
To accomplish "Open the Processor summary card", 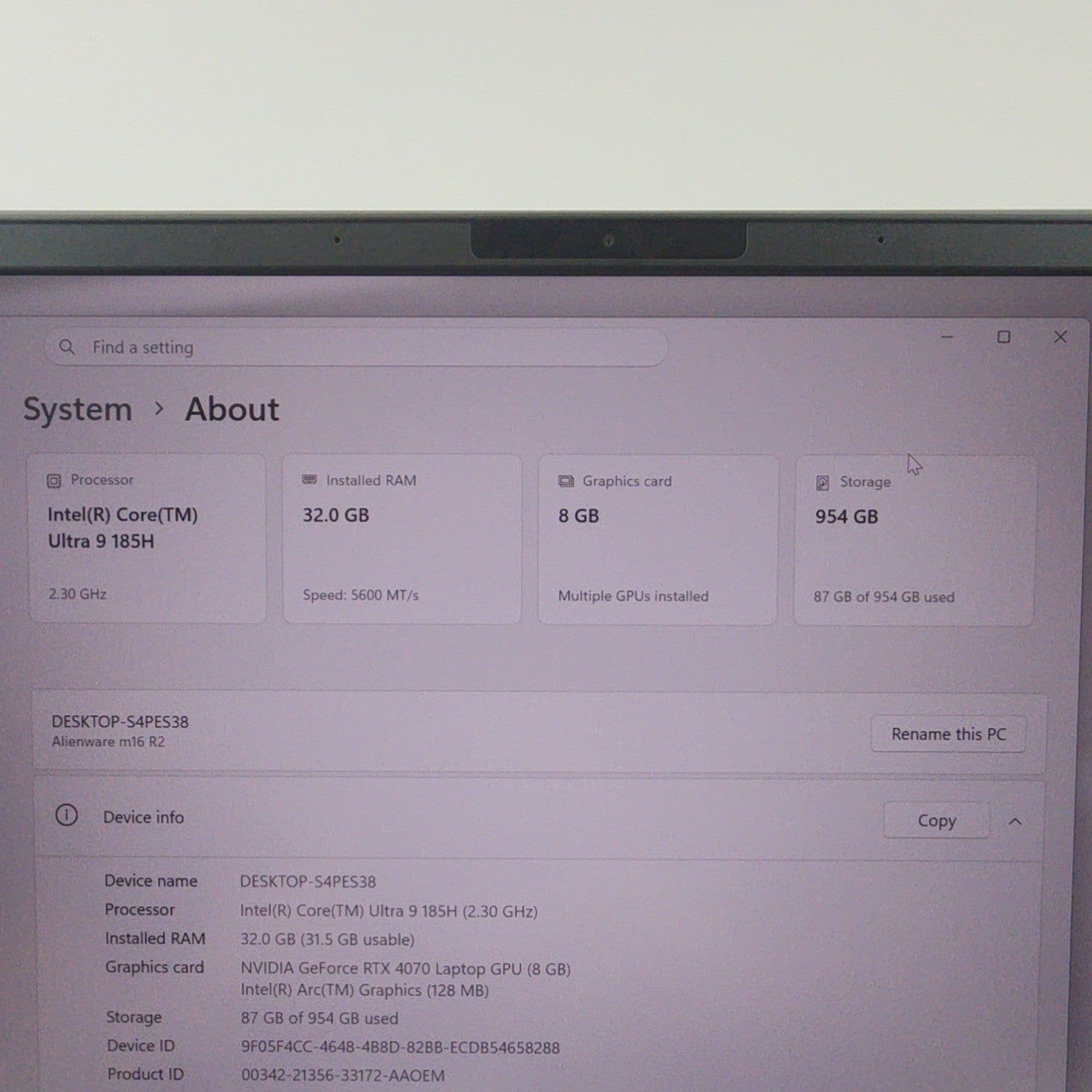I will pyautogui.click(x=147, y=539).
